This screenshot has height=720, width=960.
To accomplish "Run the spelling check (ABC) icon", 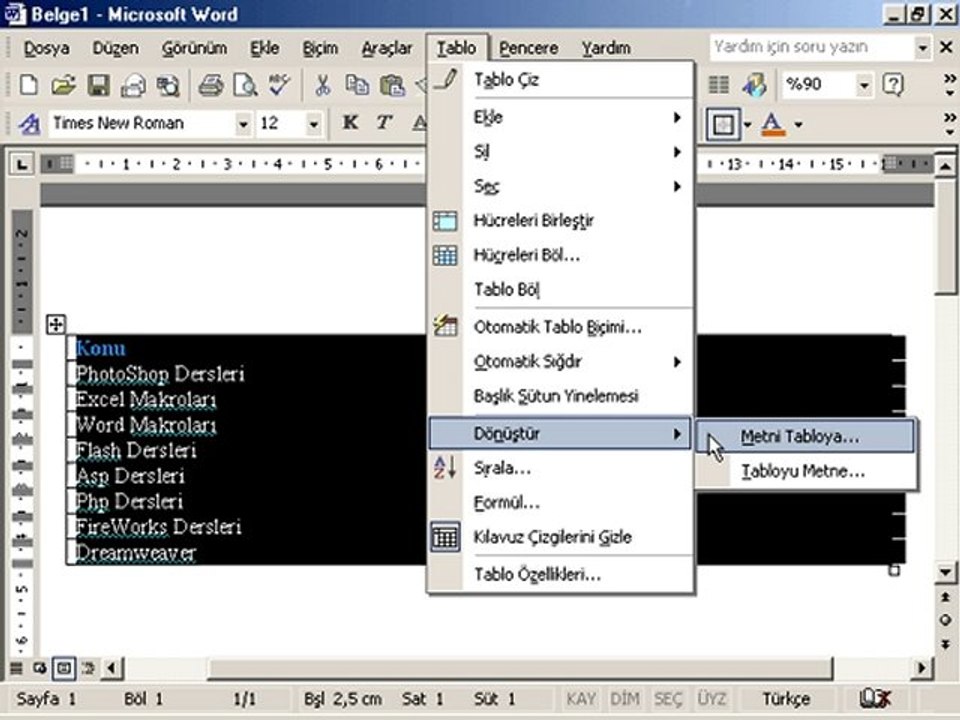I will pyautogui.click(x=279, y=85).
